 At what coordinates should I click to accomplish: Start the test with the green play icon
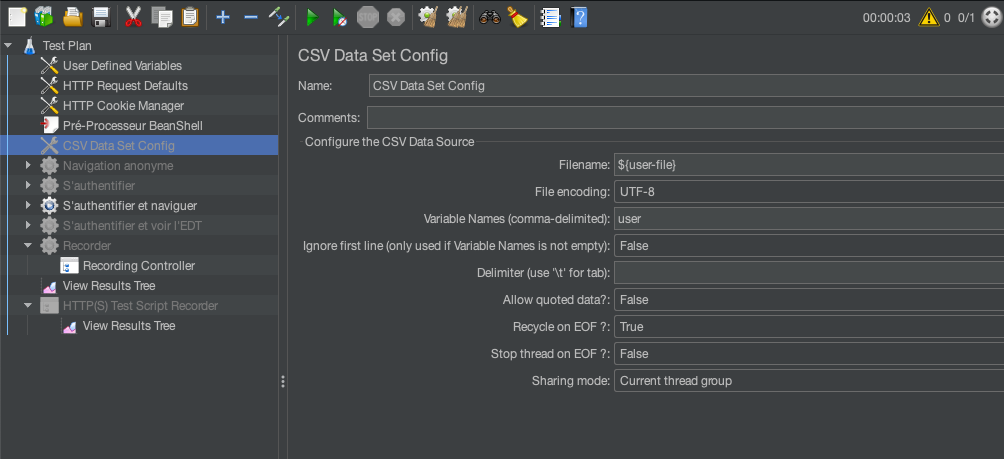point(312,17)
